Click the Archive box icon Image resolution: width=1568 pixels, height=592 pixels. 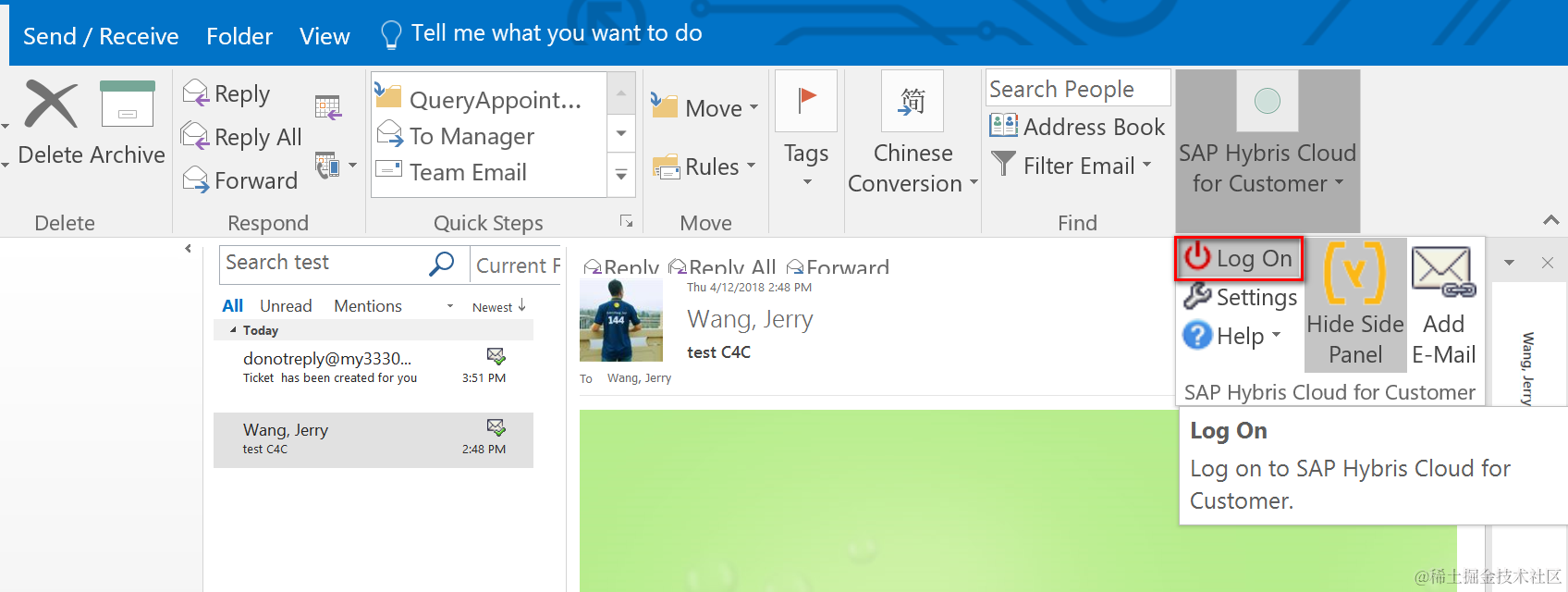128,104
